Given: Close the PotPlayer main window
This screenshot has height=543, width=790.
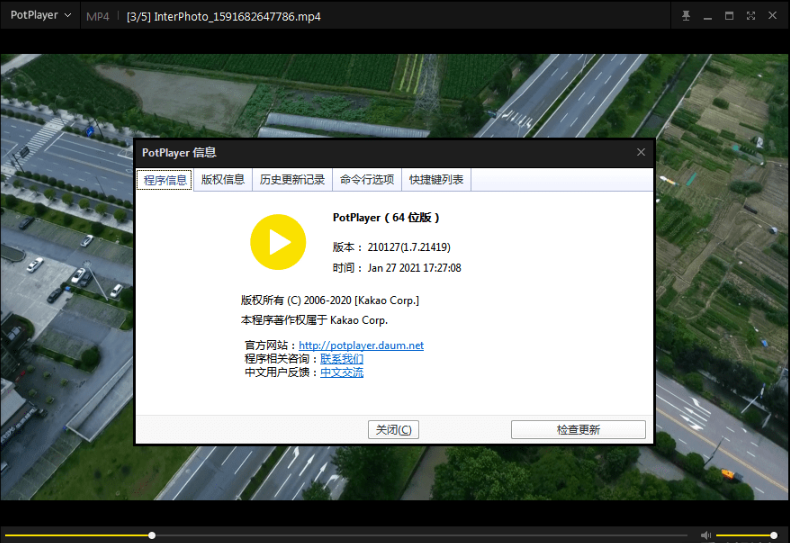Looking at the screenshot, I should [x=772, y=16].
